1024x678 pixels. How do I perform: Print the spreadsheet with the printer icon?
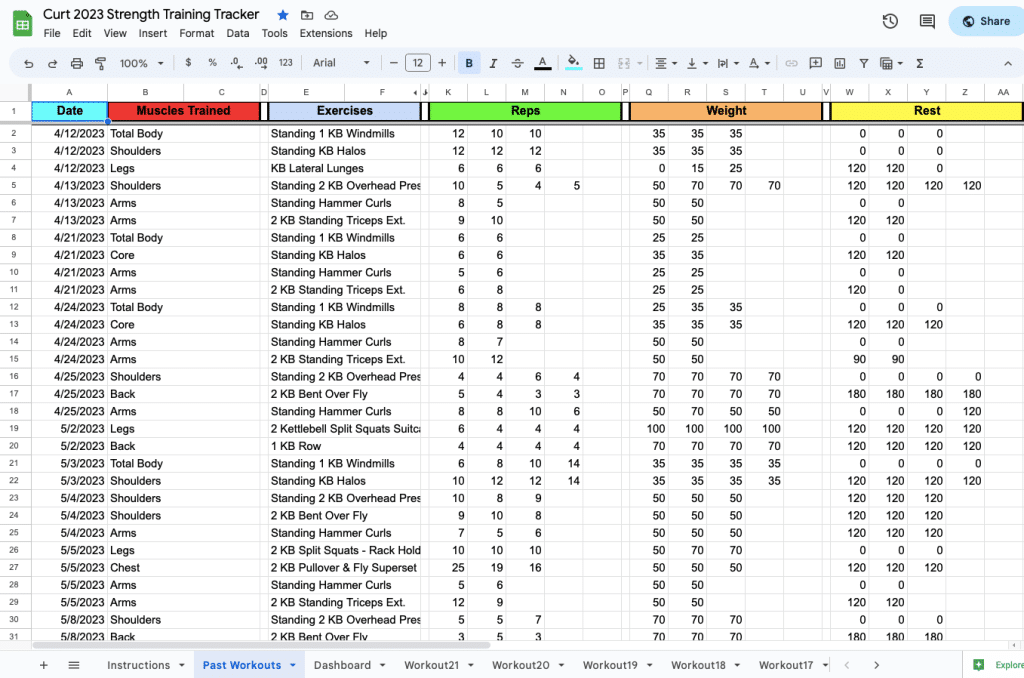tap(77, 63)
